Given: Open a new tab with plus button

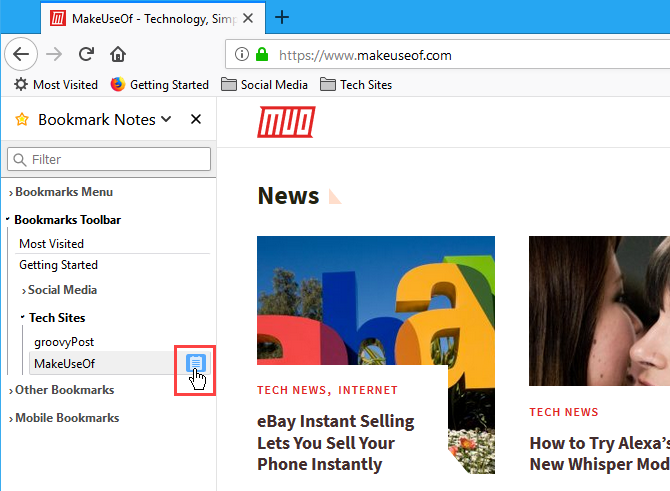Looking at the screenshot, I should coord(282,17).
